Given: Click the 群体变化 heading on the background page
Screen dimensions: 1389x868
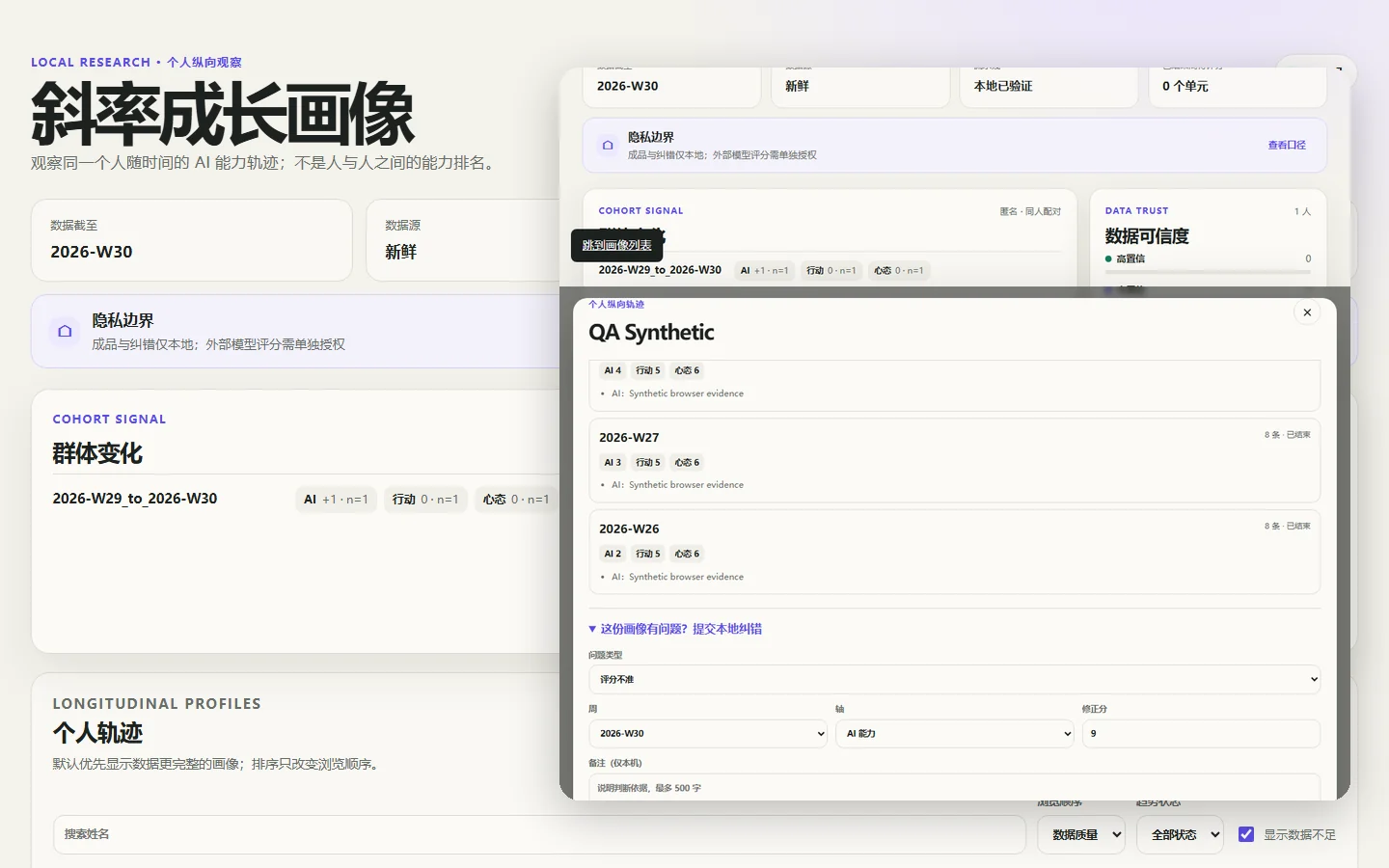Looking at the screenshot, I should 97,453.
